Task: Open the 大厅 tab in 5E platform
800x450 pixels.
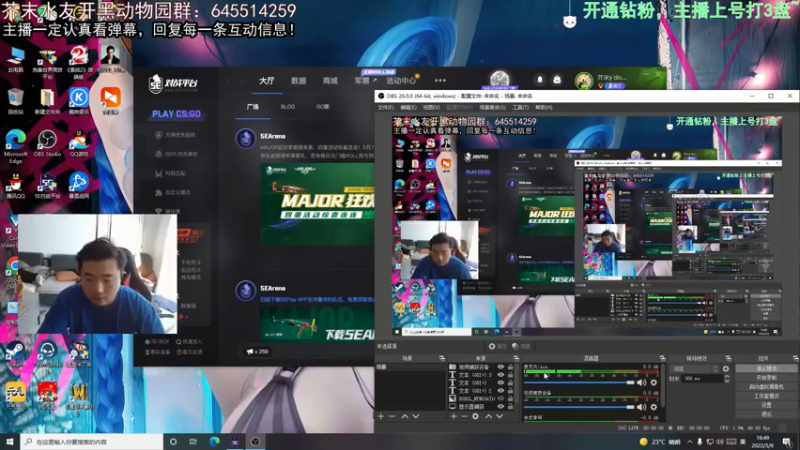Action: coord(266,81)
